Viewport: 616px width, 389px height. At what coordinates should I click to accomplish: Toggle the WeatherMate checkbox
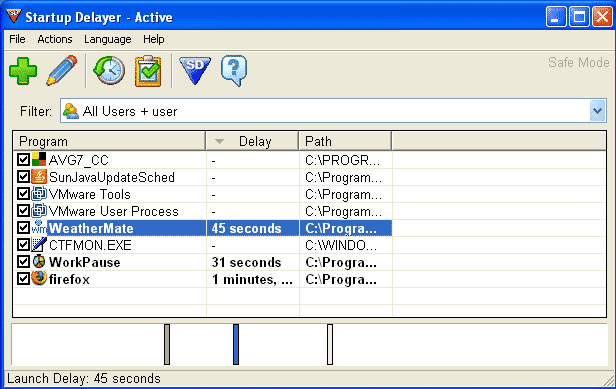24,228
